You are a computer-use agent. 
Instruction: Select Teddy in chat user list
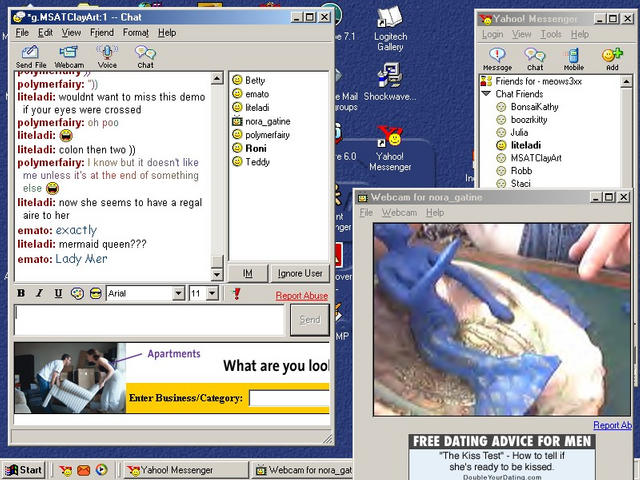251,162
